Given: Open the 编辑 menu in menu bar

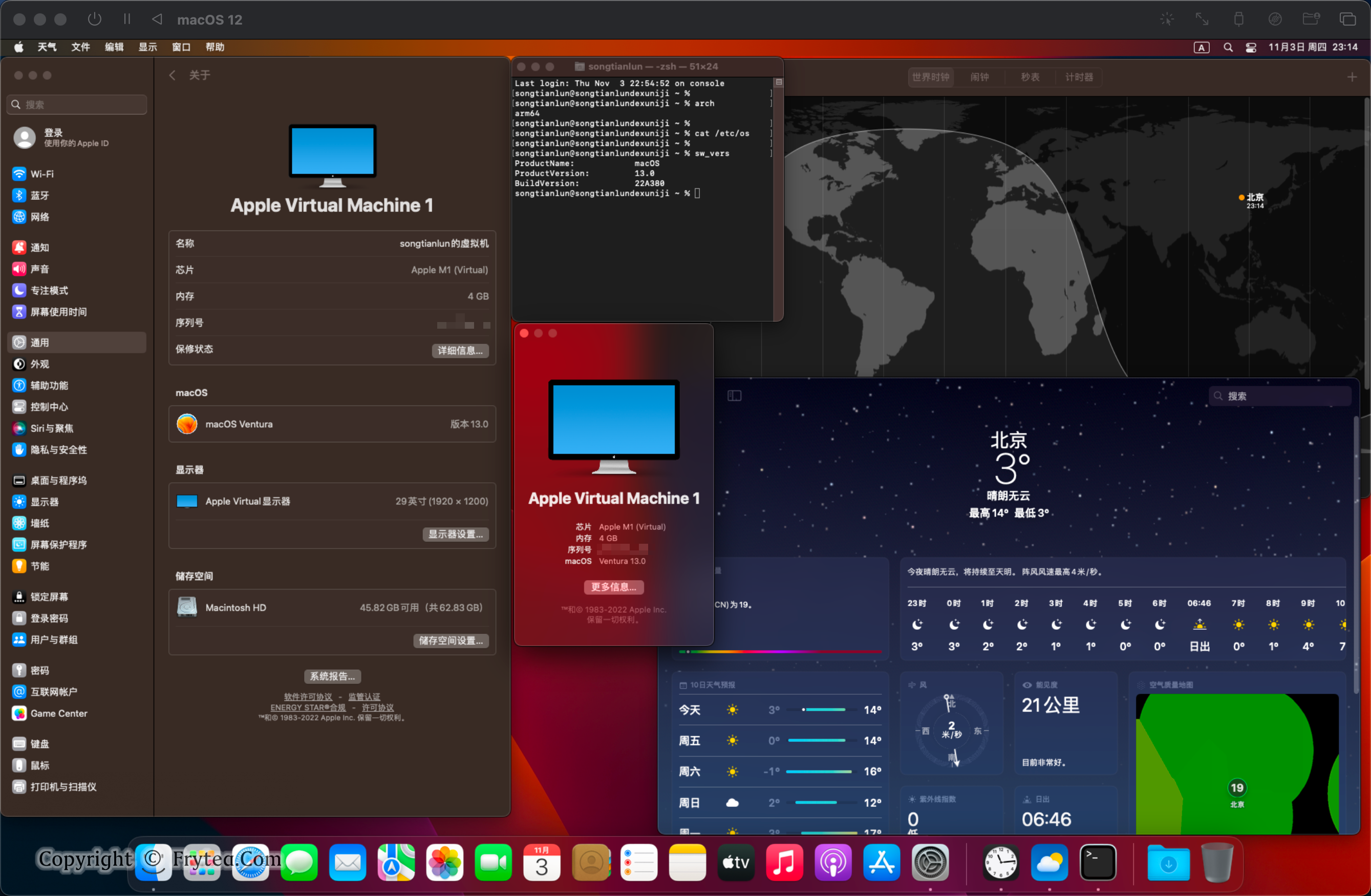Looking at the screenshot, I should click(x=114, y=47).
